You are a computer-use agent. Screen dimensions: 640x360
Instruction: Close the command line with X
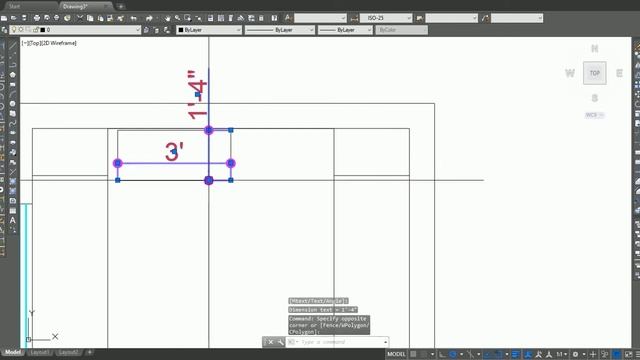(x=271, y=342)
